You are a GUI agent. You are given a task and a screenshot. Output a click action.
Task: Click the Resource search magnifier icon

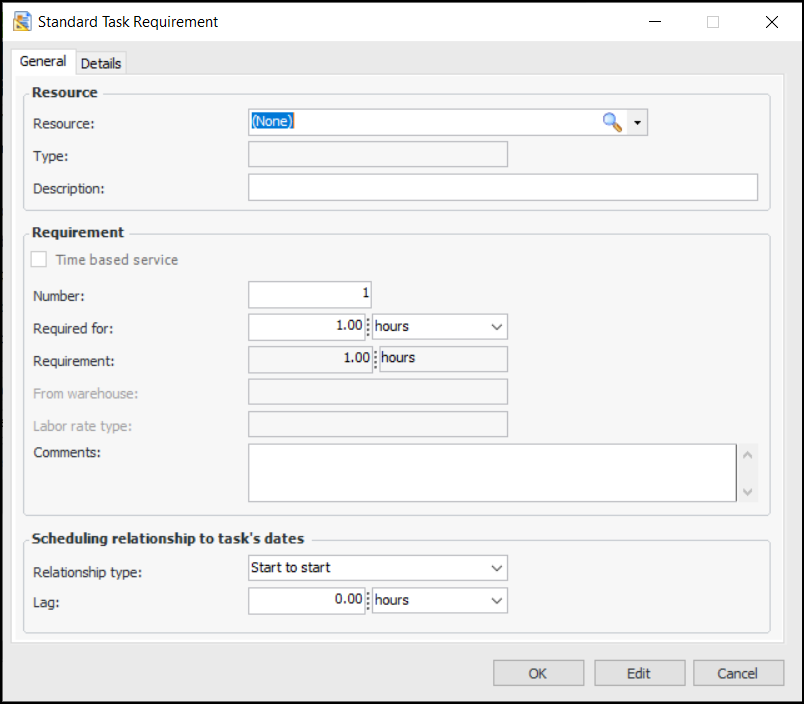pyautogui.click(x=612, y=122)
